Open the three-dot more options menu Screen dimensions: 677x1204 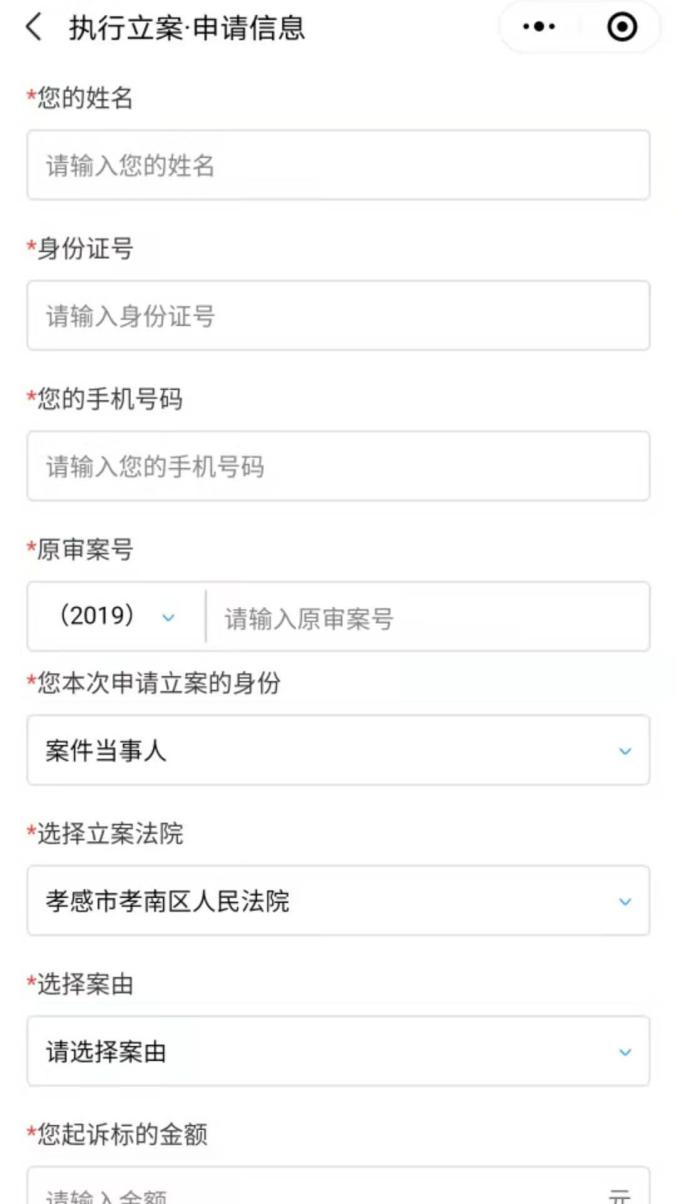click(539, 28)
